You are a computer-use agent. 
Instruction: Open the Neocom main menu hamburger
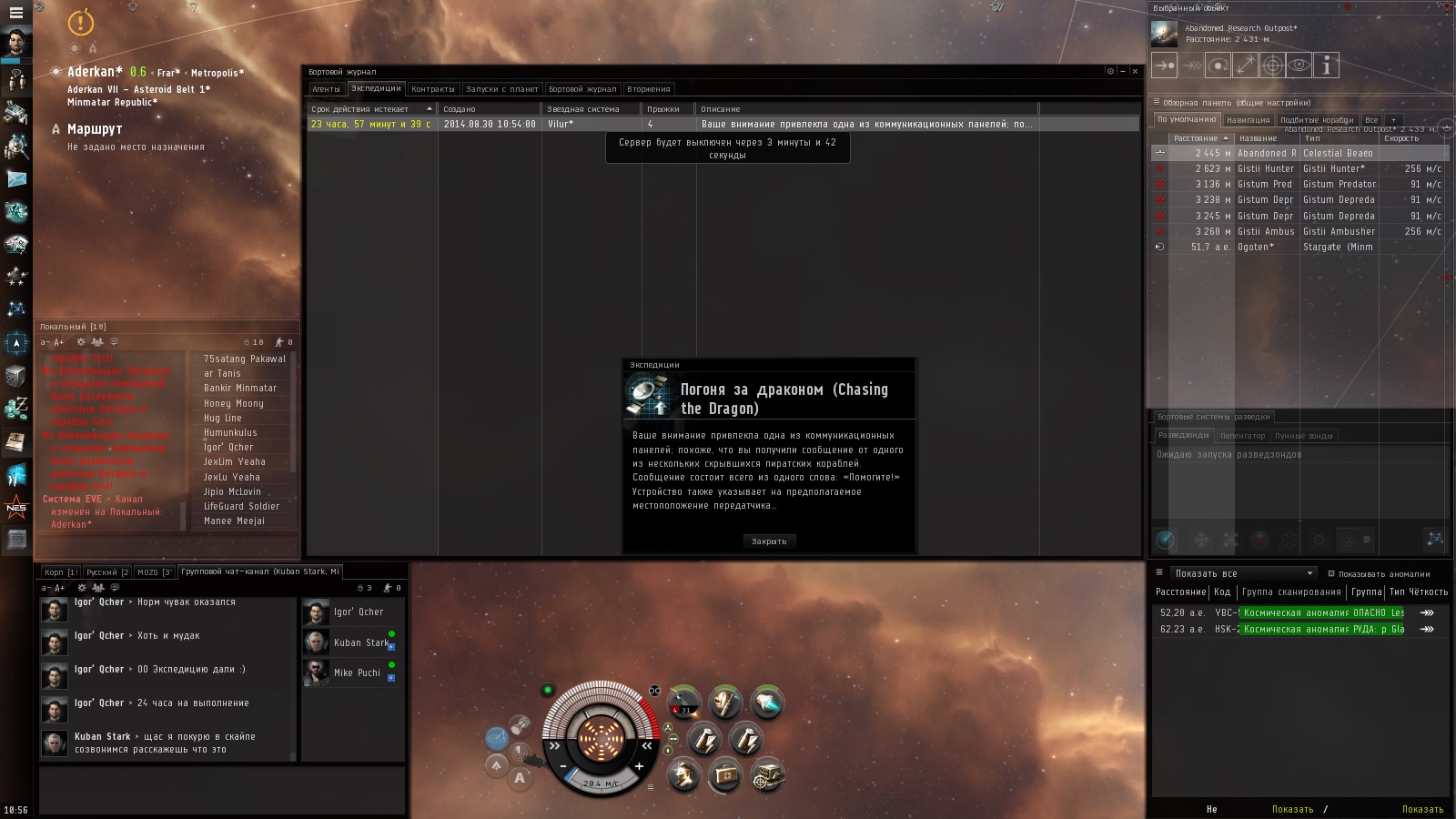15,13
